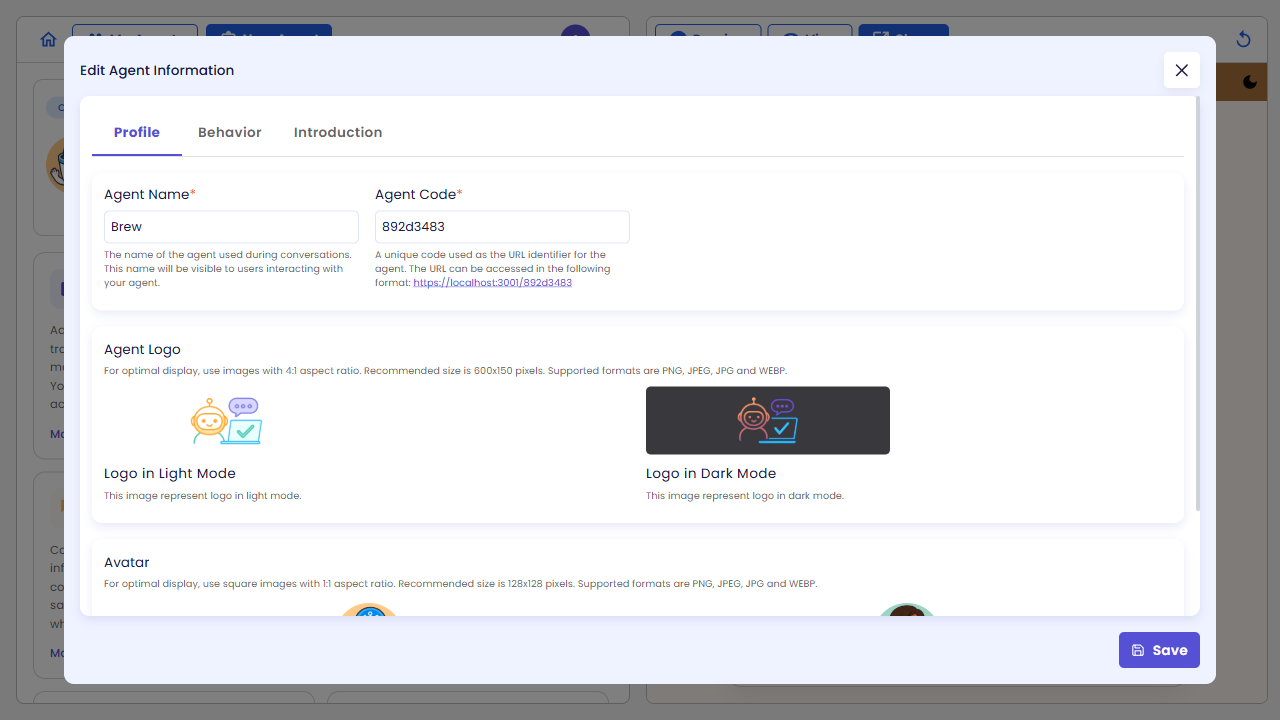Screen dimensions: 1280x720
Task: Click the Save button
Action: coord(1159,650)
